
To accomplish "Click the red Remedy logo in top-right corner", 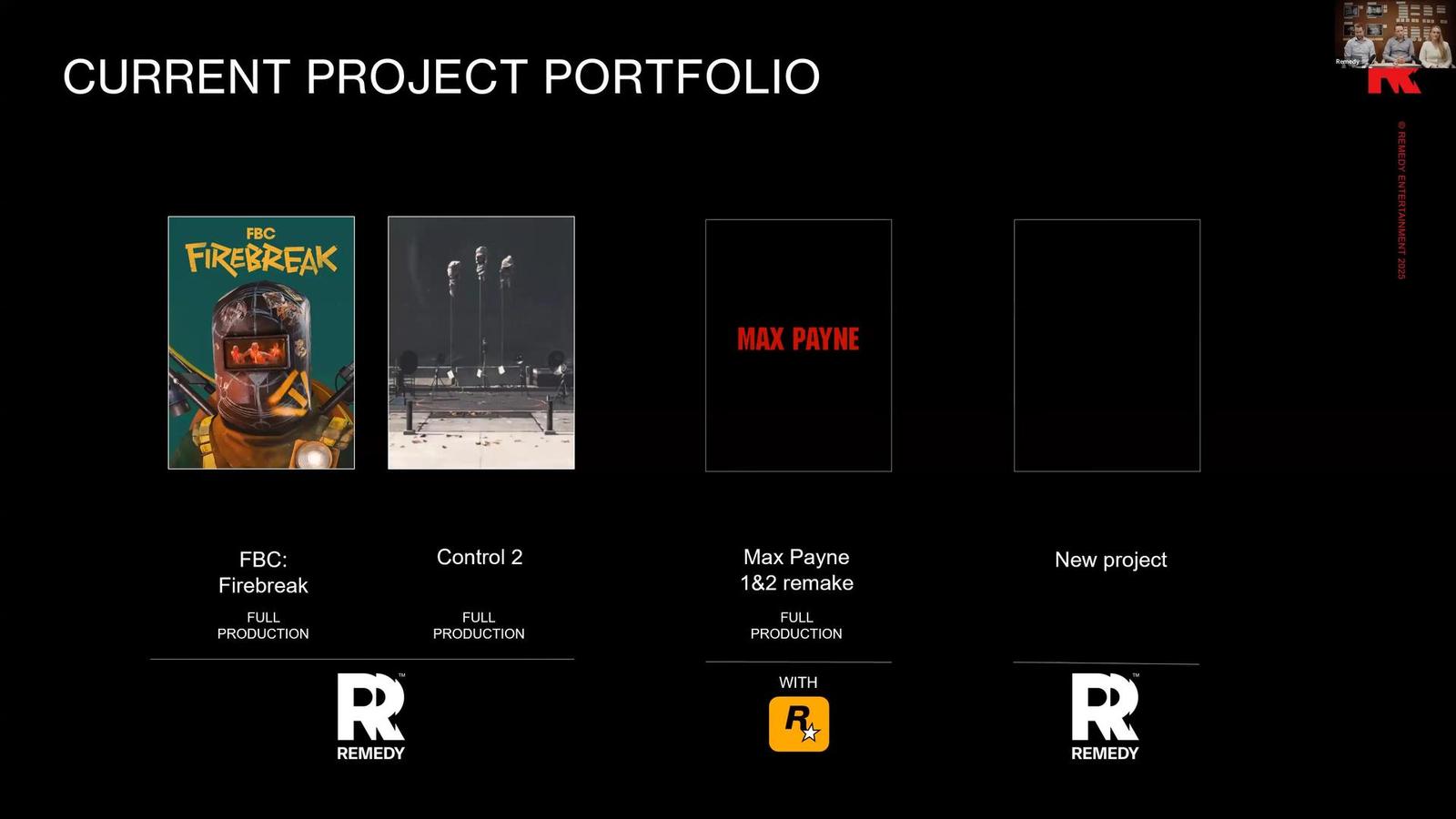I will [1392, 81].
